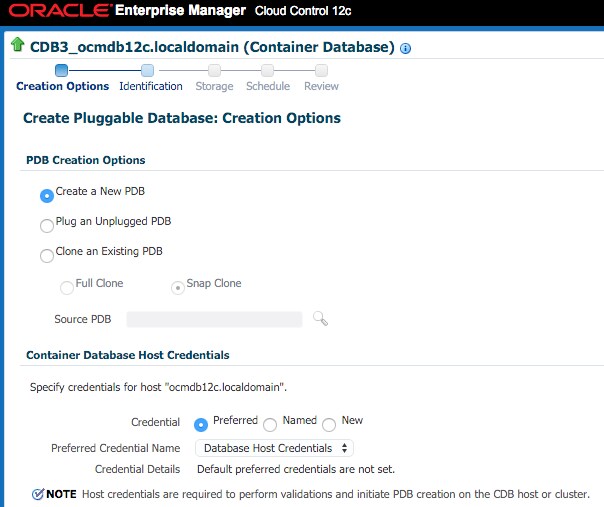Choose Plug an Unplugged PDB option
Screen dimensions: 604x507
47,226
